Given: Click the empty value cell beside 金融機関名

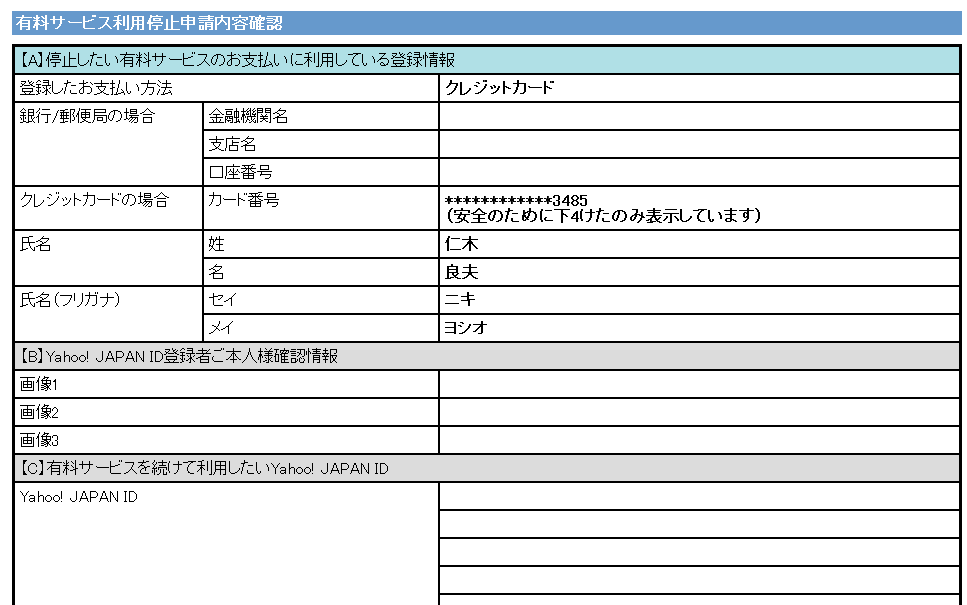Looking at the screenshot, I should tap(699, 116).
